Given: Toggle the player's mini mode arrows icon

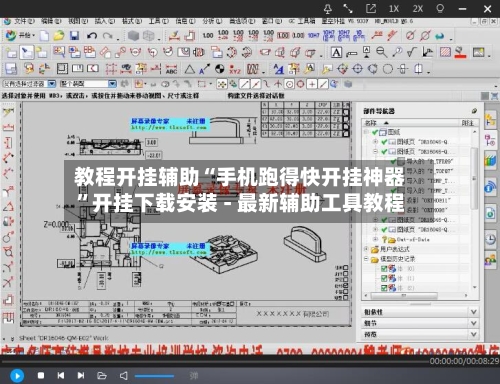Looking at the screenshot, I should click(x=348, y=9).
